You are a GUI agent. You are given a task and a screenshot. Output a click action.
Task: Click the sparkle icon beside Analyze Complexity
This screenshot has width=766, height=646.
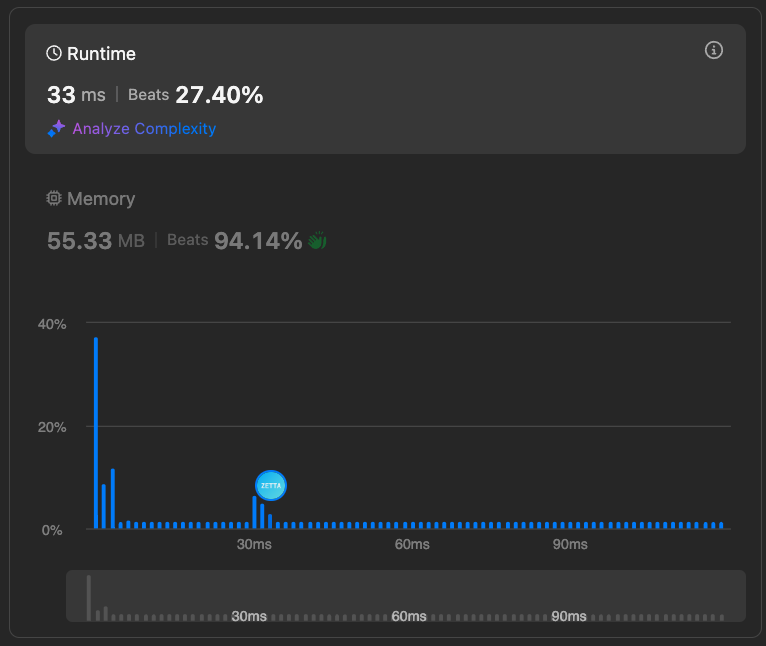pos(56,129)
